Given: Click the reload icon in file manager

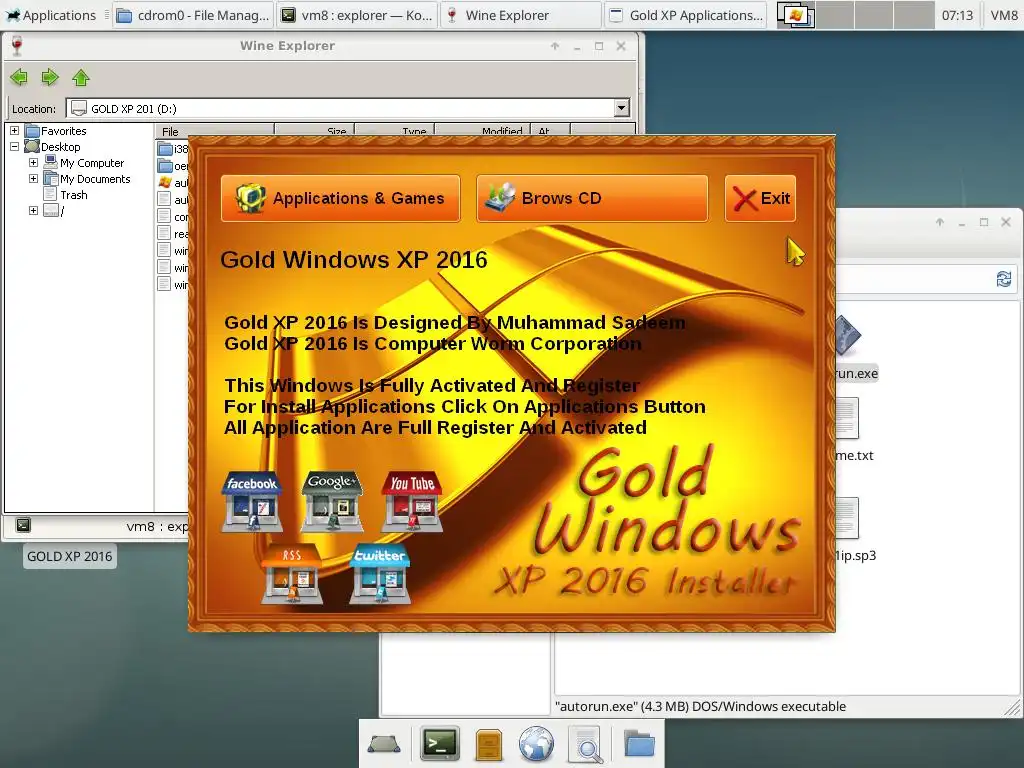Looking at the screenshot, I should (x=1004, y=280).
